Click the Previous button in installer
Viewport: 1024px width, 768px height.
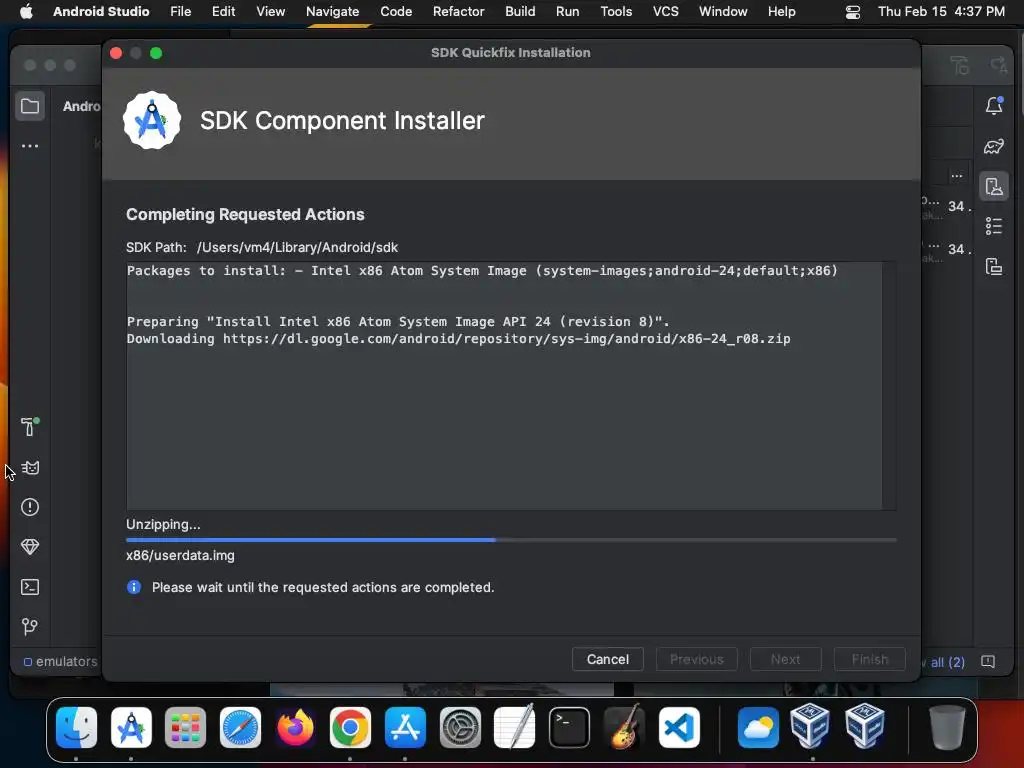pos(697,659)
